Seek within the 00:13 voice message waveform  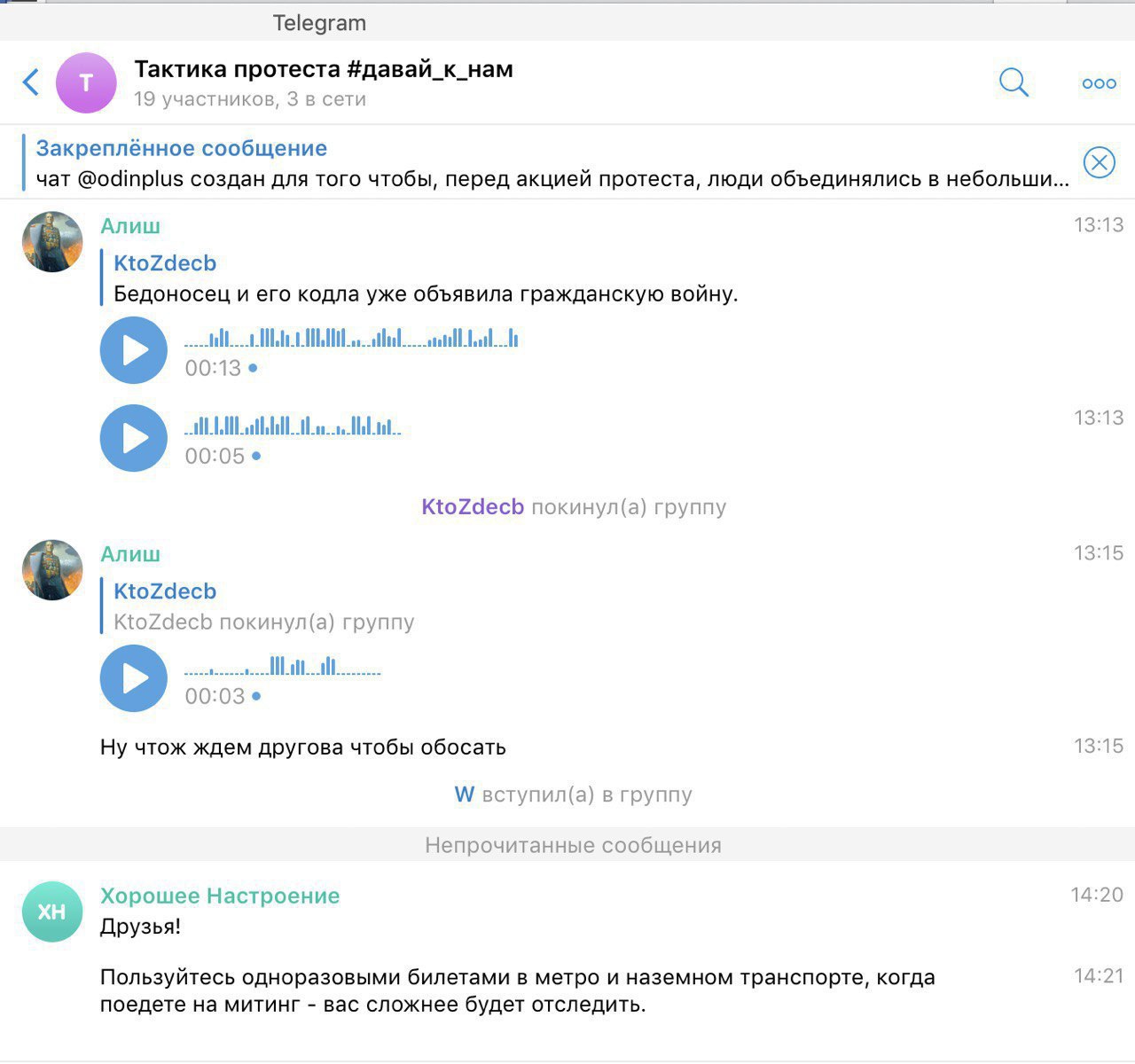(351, 337)
